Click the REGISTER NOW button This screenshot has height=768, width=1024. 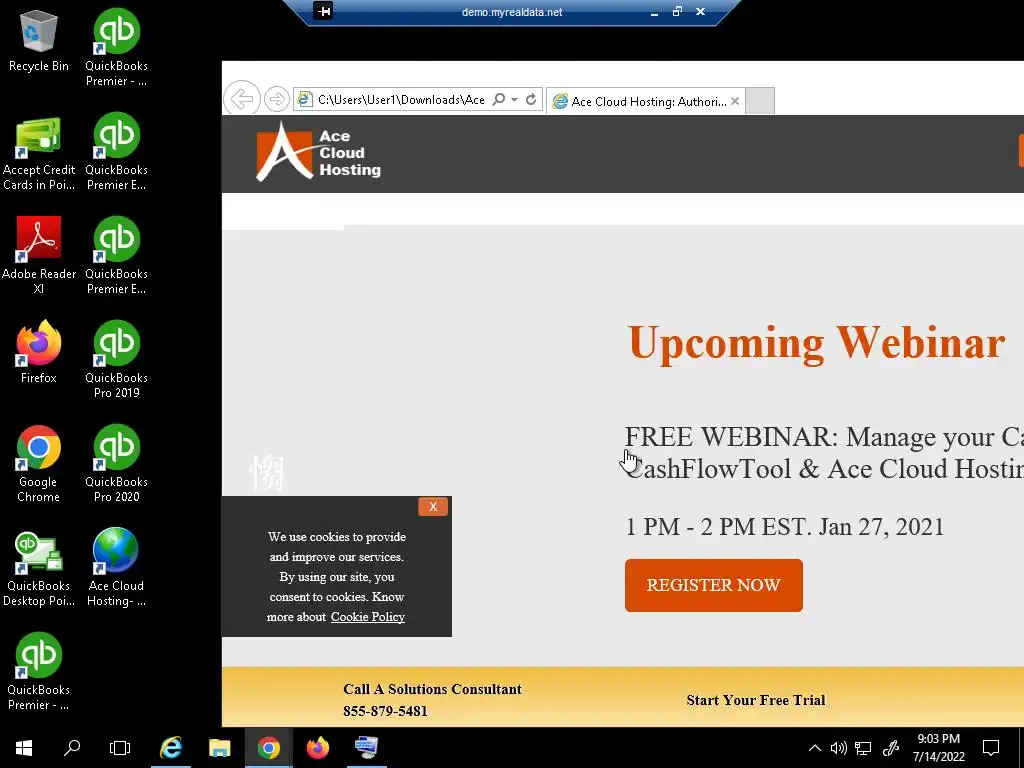click(714, 585)
